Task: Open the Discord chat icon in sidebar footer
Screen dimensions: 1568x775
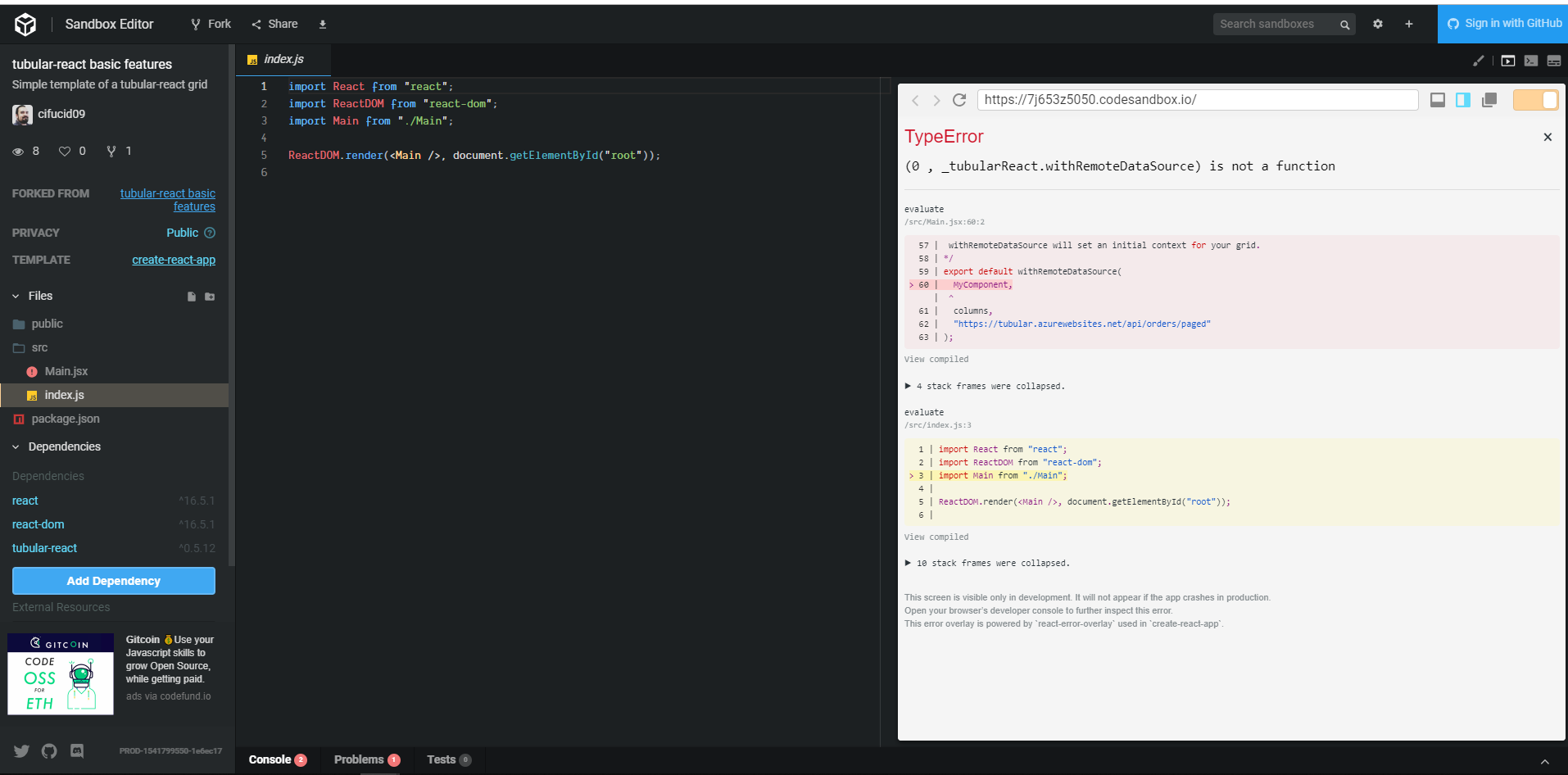Action: (77, 750)
